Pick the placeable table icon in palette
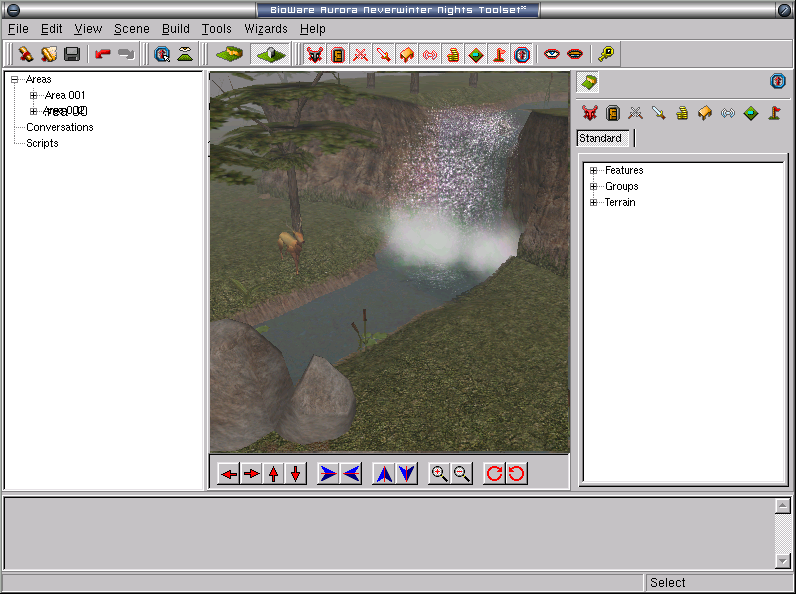This screenshot has width=796, height=594. pos(705,113)
